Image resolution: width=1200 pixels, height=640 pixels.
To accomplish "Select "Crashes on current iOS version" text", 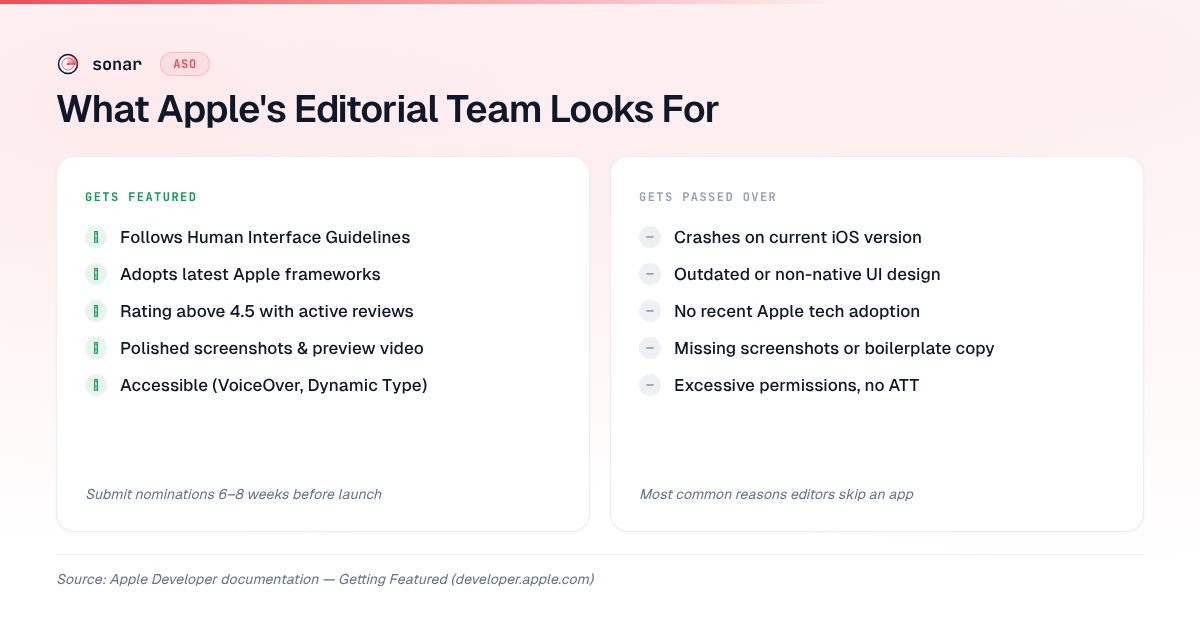I will [798, 237].
